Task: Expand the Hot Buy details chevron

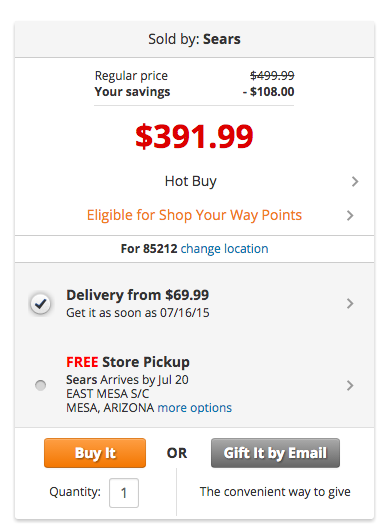Action: pos(354,182)
